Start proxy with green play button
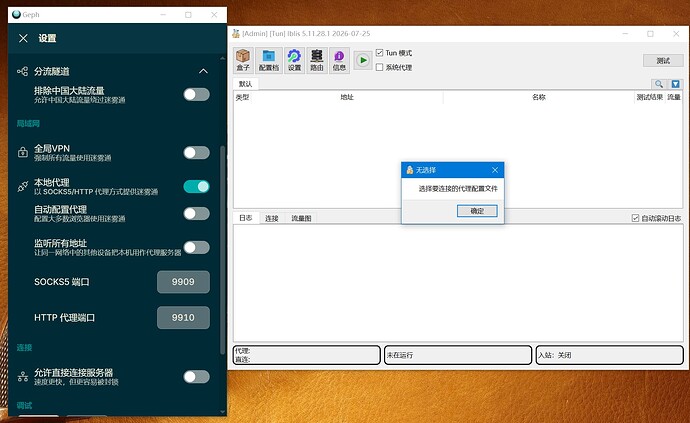This screenshot has width=690, height=423. click(x=363, y=60)
